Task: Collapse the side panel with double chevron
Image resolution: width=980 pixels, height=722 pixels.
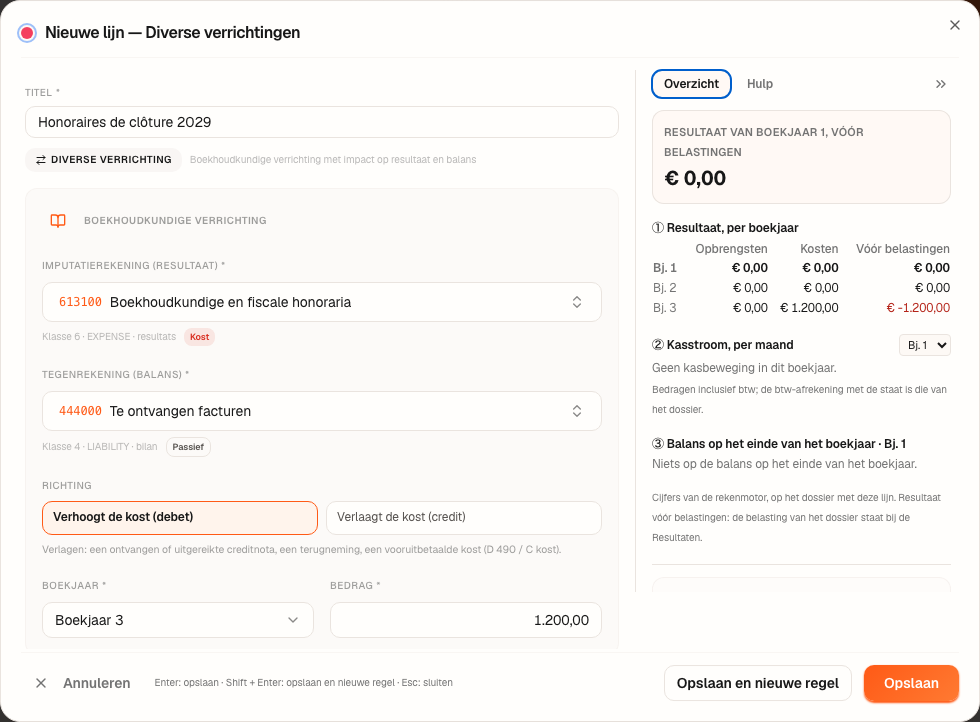Action: (941, 84)
